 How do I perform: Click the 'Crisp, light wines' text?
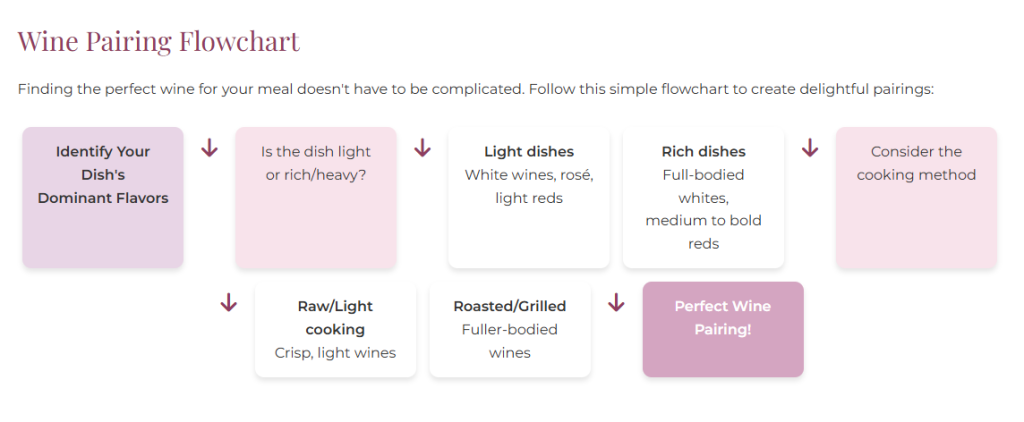click(x=335, y=353)
